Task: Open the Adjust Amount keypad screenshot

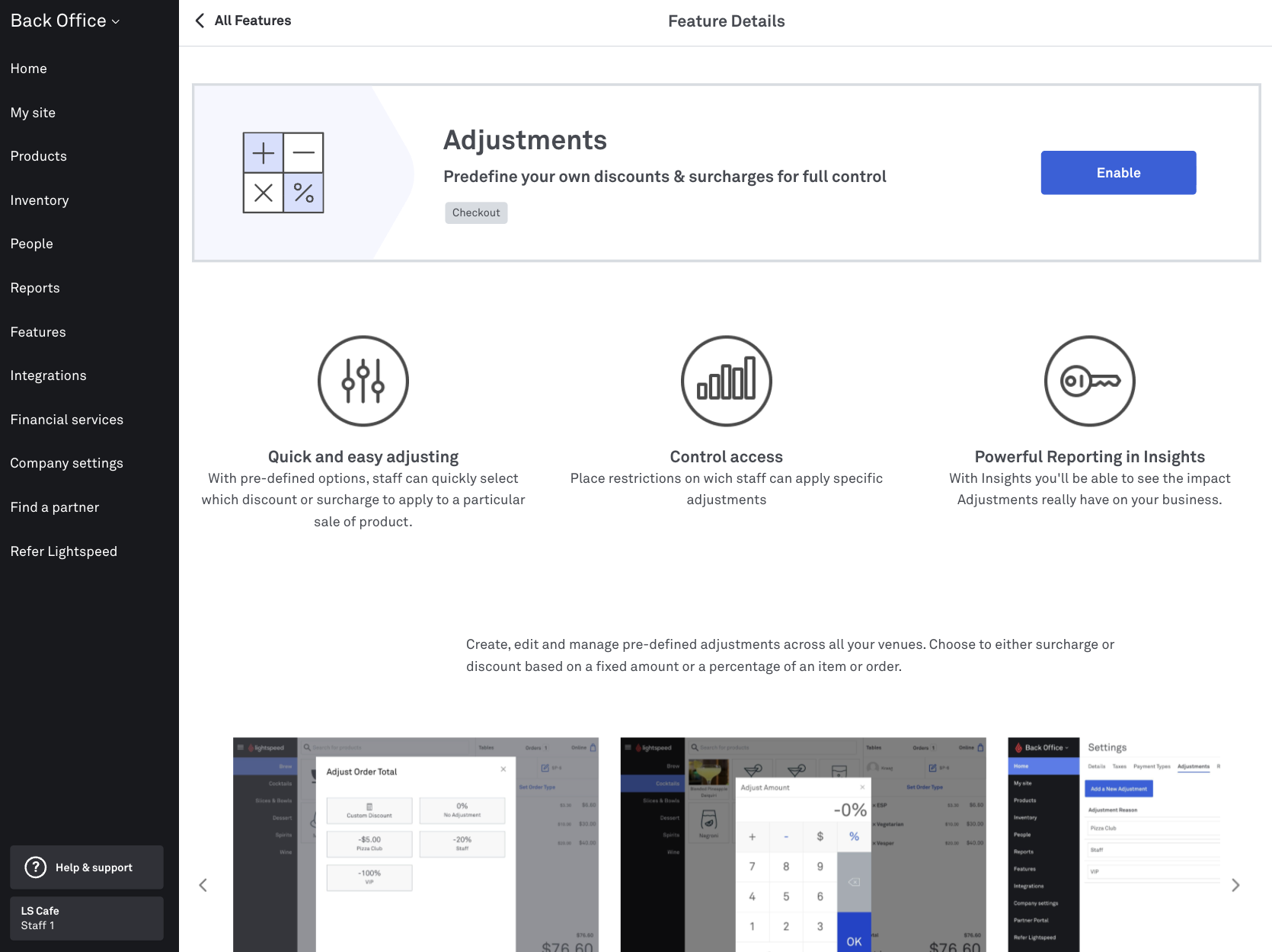Action: [x=804, y=845]
